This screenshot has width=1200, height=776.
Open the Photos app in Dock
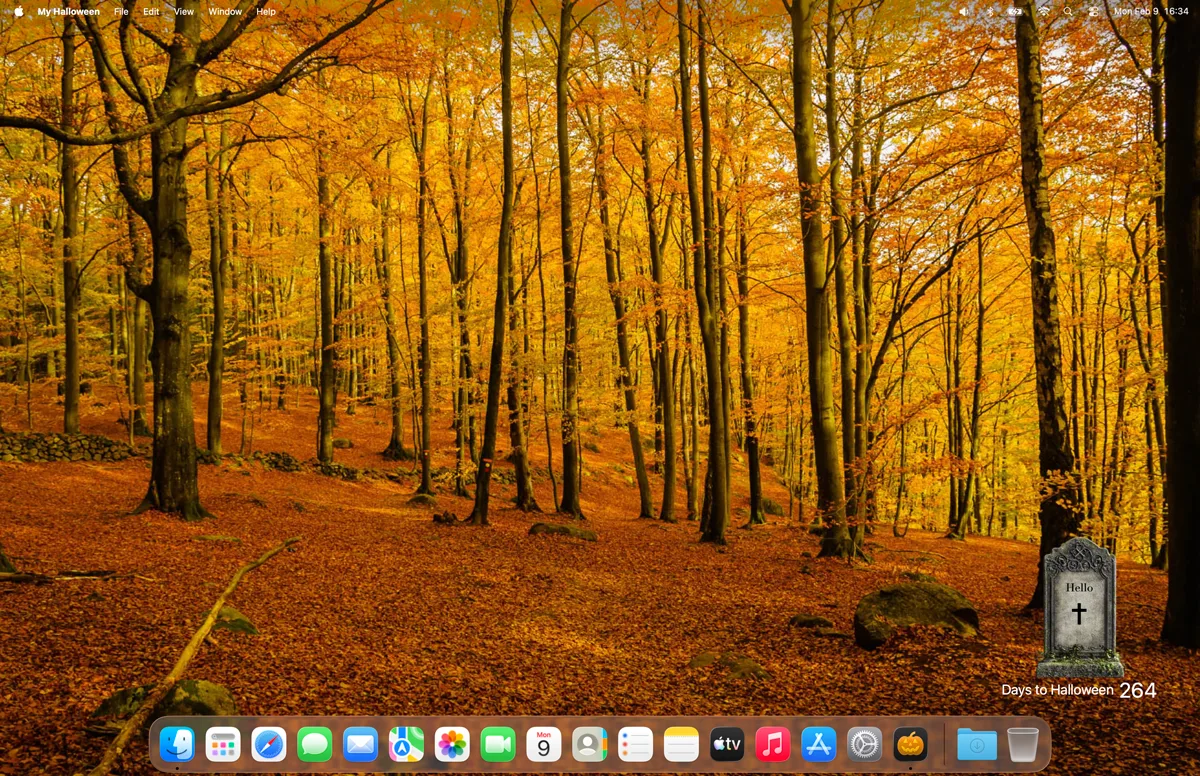tap(452, 744)
